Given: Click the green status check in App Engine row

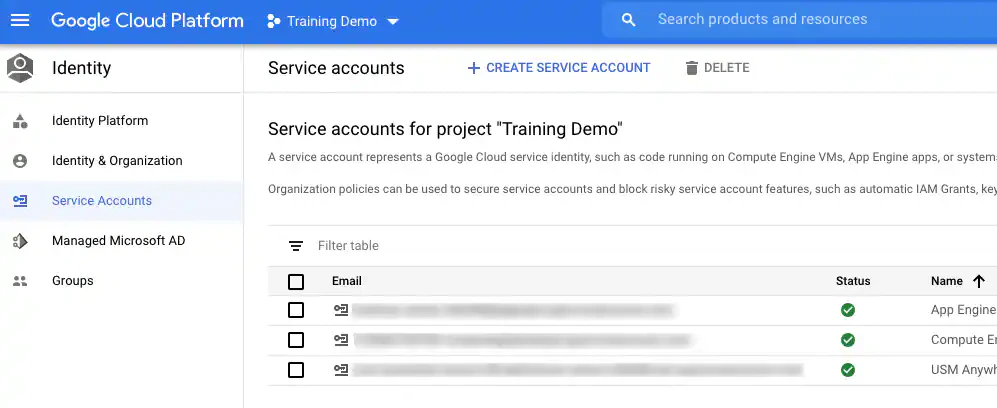Looking at the screenshot, I should click(848, 310).
